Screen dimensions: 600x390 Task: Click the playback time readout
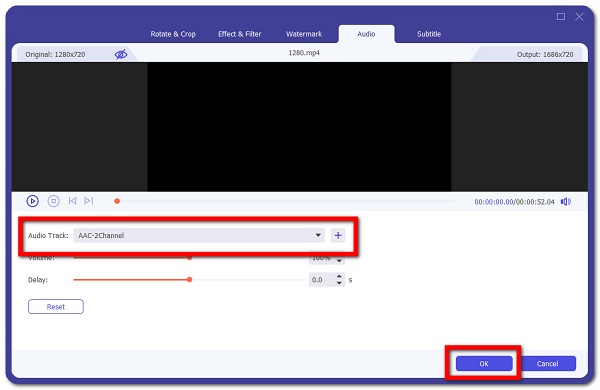pos(514,202)
